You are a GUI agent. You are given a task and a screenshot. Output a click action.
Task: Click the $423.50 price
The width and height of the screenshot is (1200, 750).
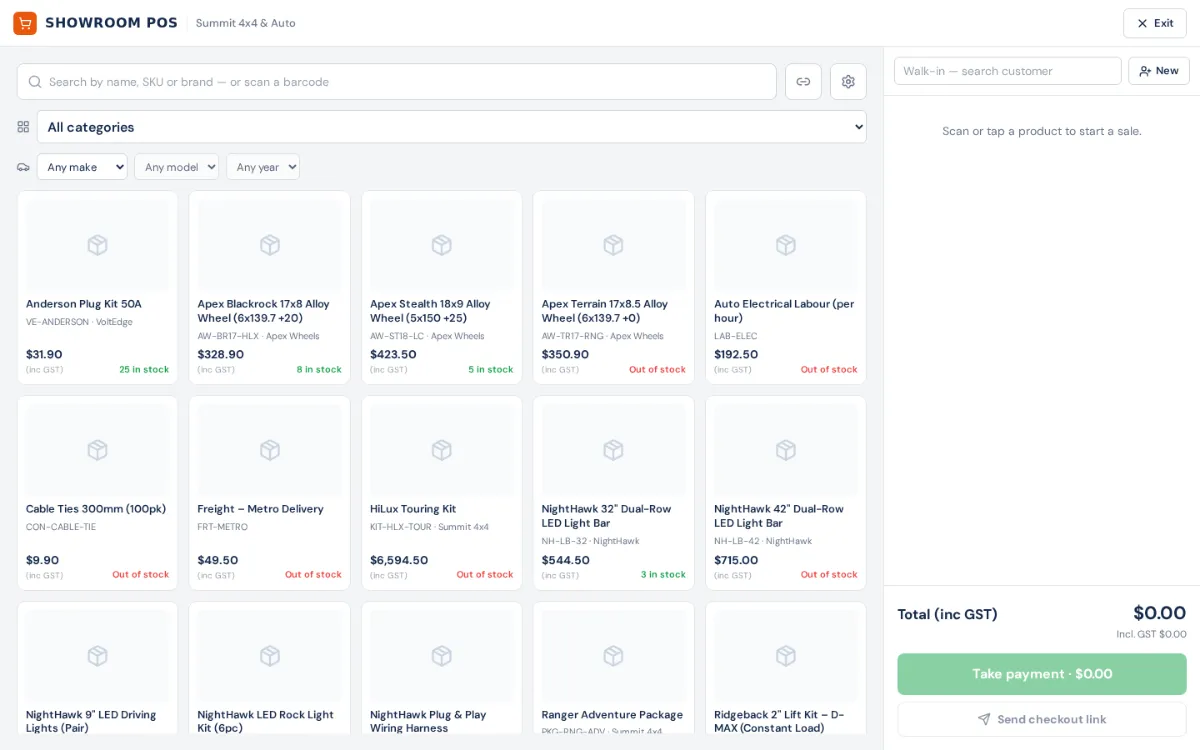393,354
